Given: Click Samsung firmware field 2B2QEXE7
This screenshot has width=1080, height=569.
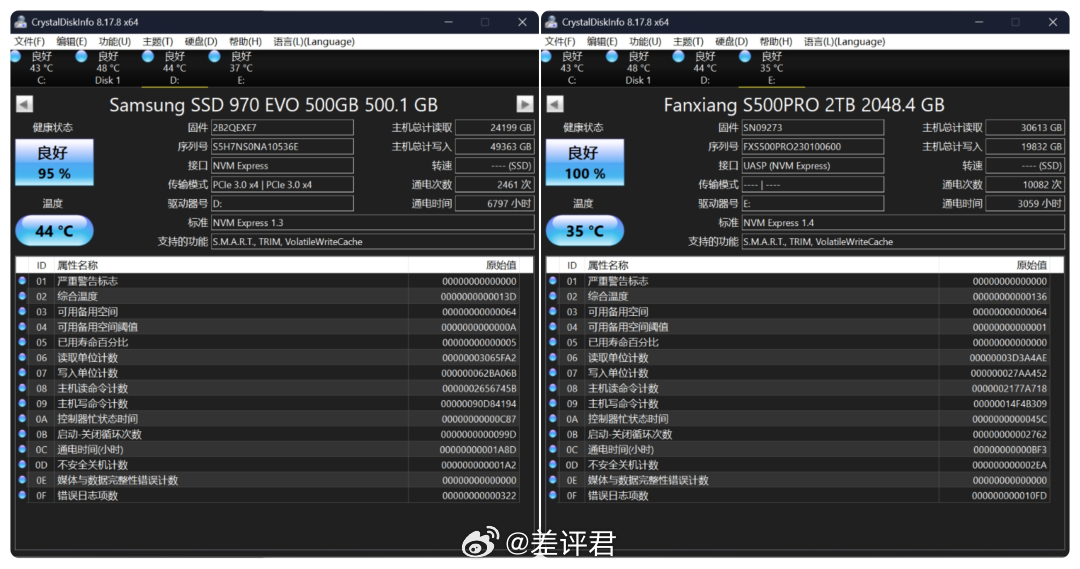Looking at the screenshot, I should point(282,127).
